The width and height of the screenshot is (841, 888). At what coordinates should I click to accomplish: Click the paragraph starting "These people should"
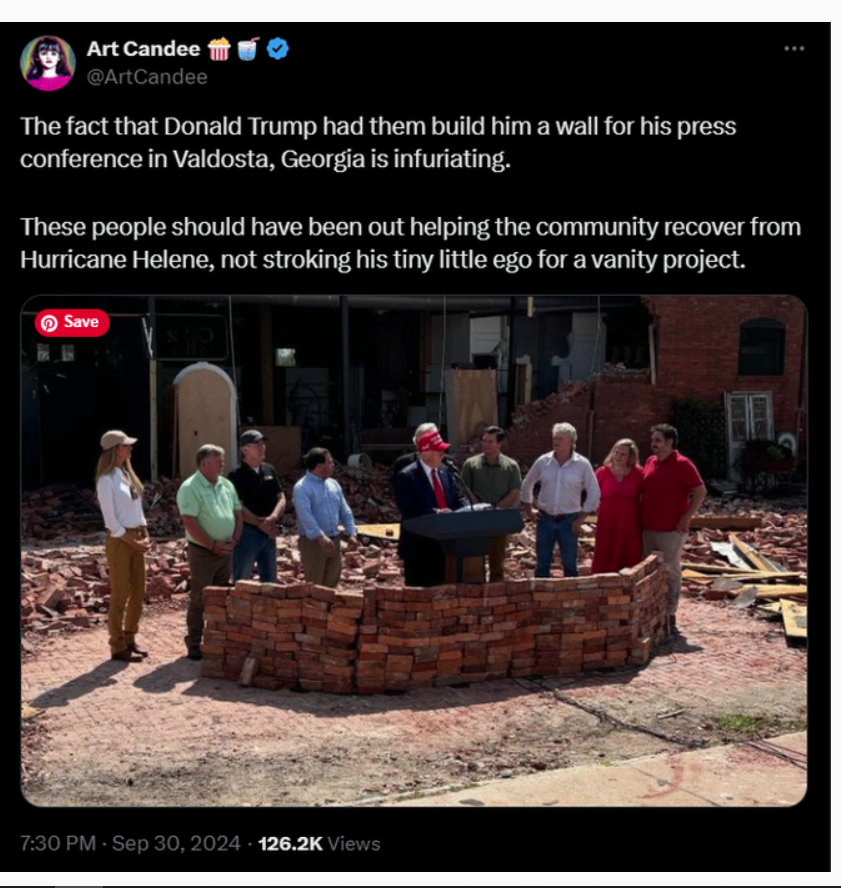[411, 244]
